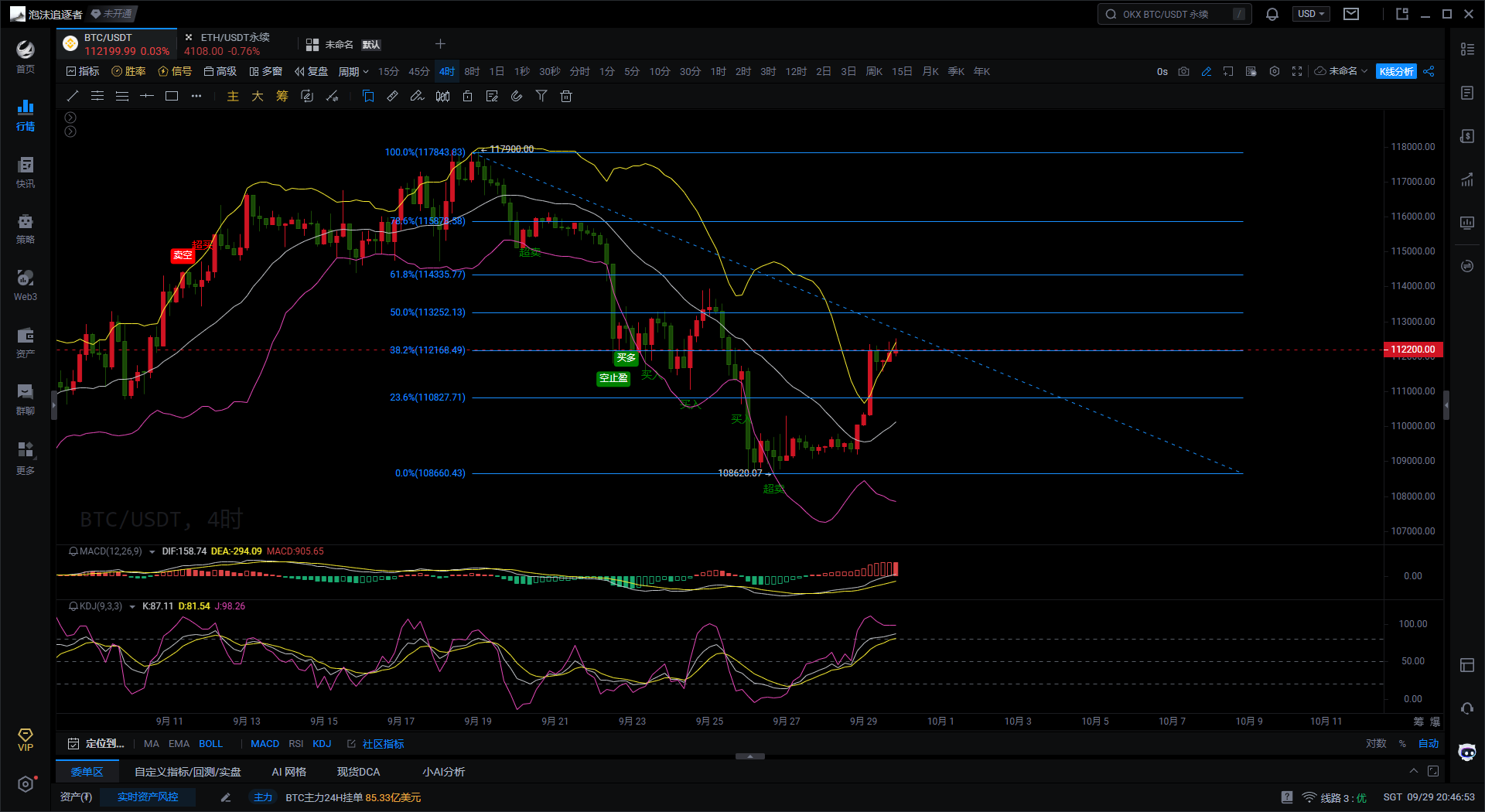The width and height of the screenshot is (1485, 812).
Task: Switch to the BTC/USDT chart tab
Action: (117, 44)
